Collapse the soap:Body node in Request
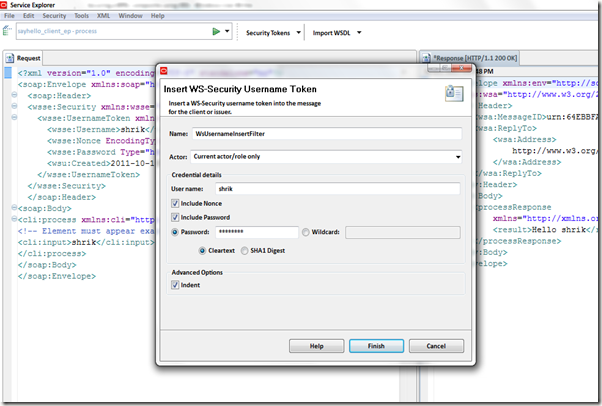Screen dimensions: 602x406 point(14,207)
